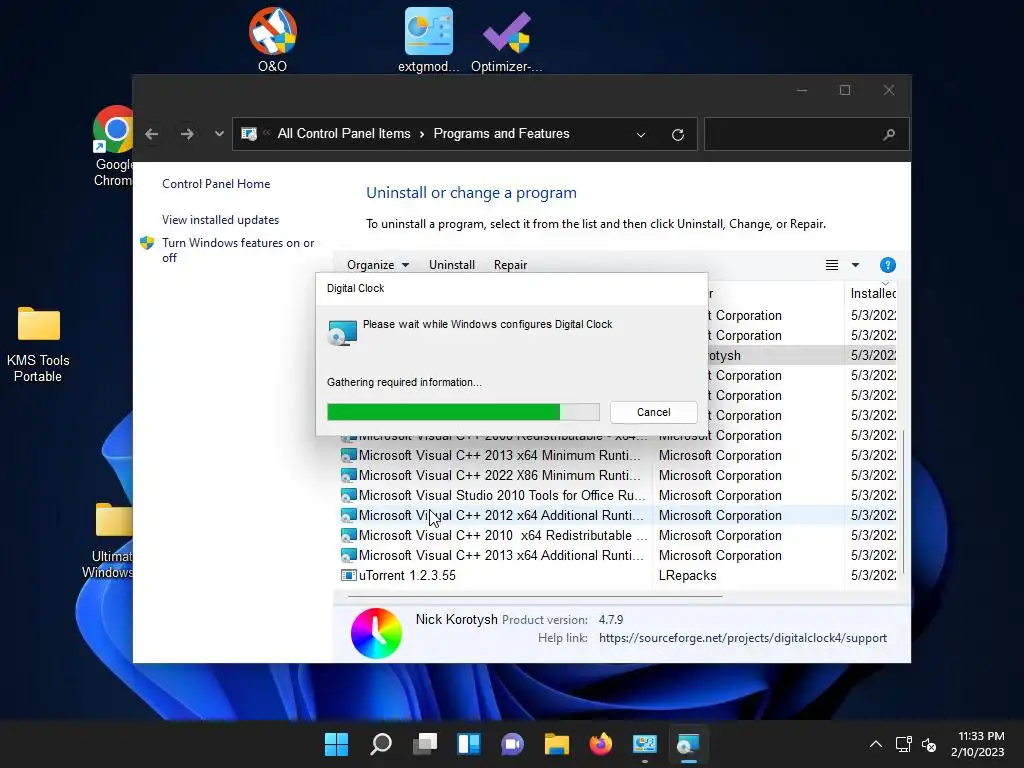Open View installed updates link
The width and height of the screenshot is (1024, 768).
[220, 219]
